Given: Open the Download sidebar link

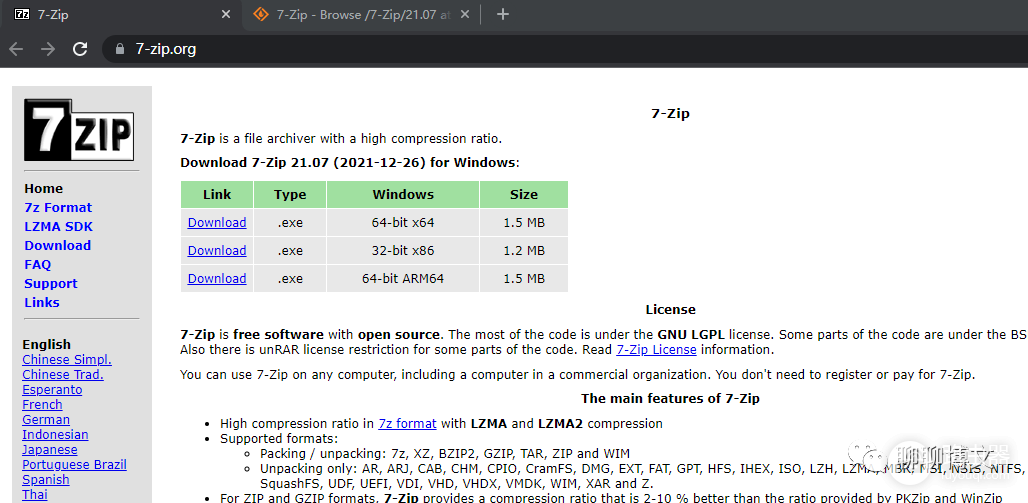Looking at the screenshot, I should pyautogui.click(x=58, y=246).
